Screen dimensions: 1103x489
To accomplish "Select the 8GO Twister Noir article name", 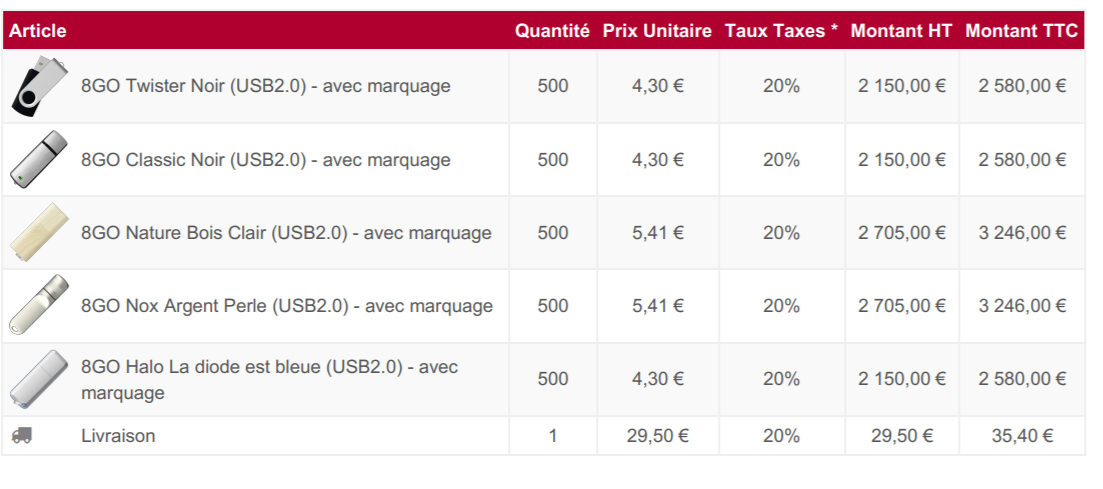I will (x=265, y=86).
